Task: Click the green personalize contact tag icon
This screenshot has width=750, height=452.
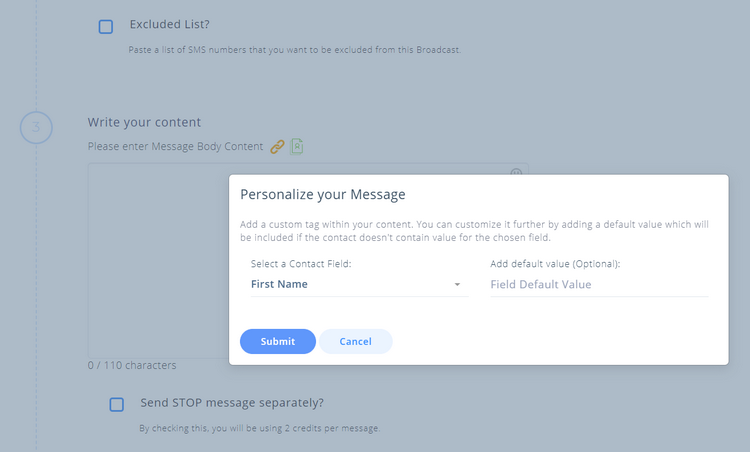Action: point(297,146)
